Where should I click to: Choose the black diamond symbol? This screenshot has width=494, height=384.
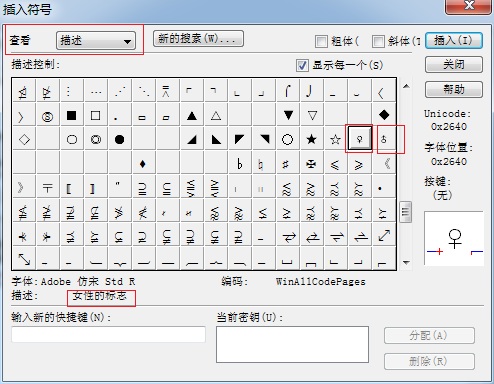[384, 115]
